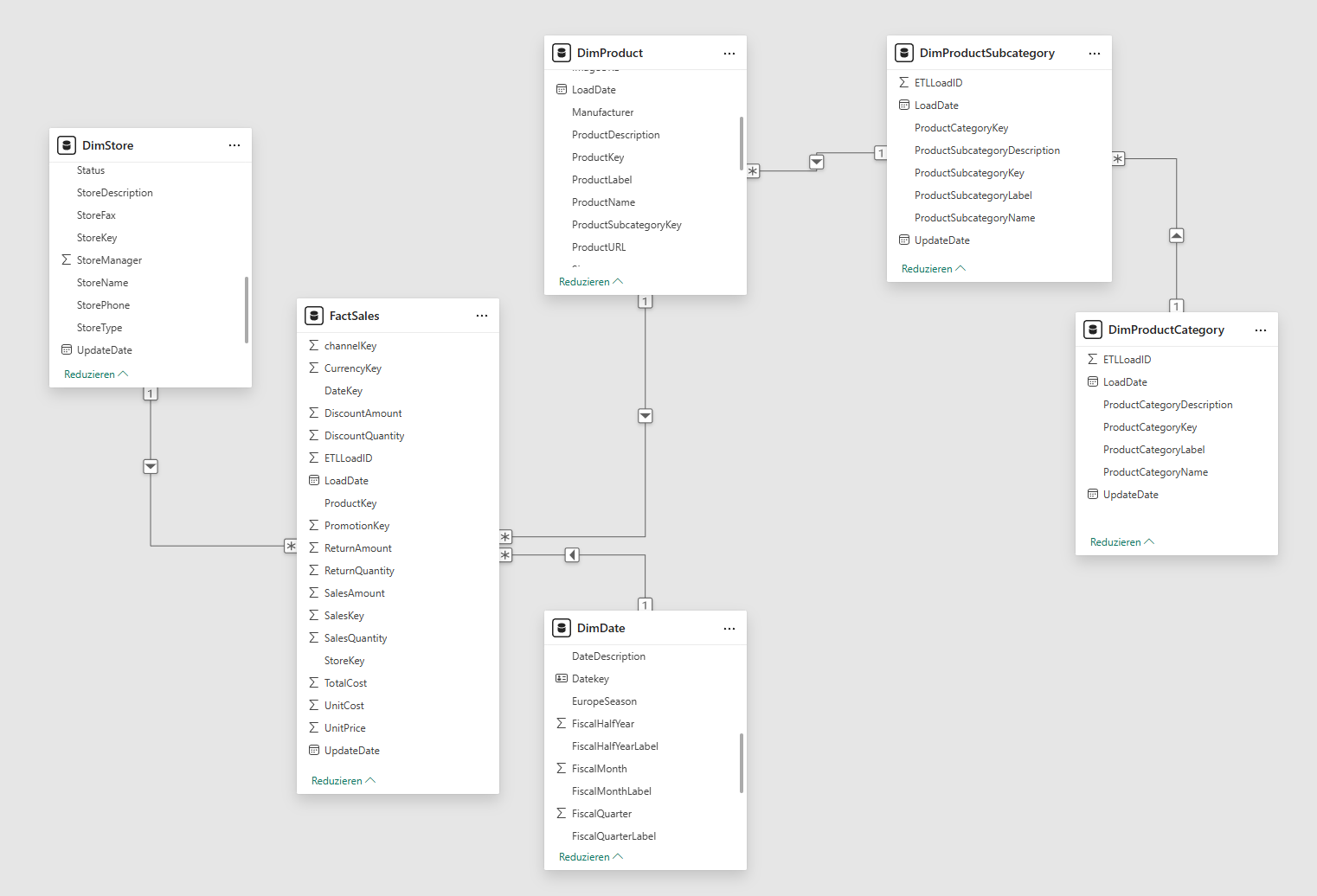Open the more options menu on DimStore
This screenshot has height=896, width=1317.
234,145
